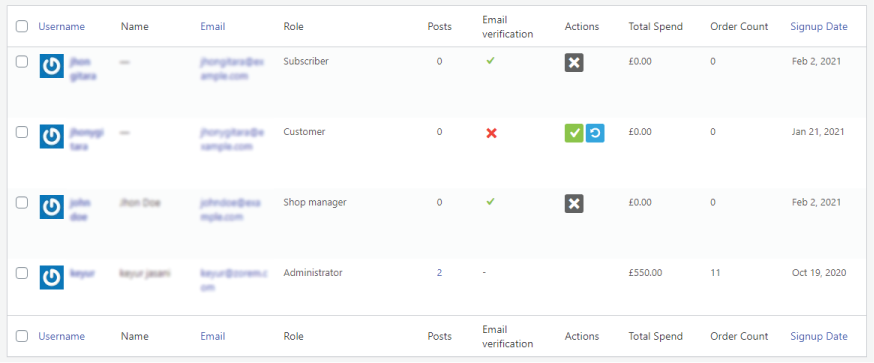Screen dimensions: 874x363
Task: Click the Jhon Doe name cell
Action: [140, 203]
